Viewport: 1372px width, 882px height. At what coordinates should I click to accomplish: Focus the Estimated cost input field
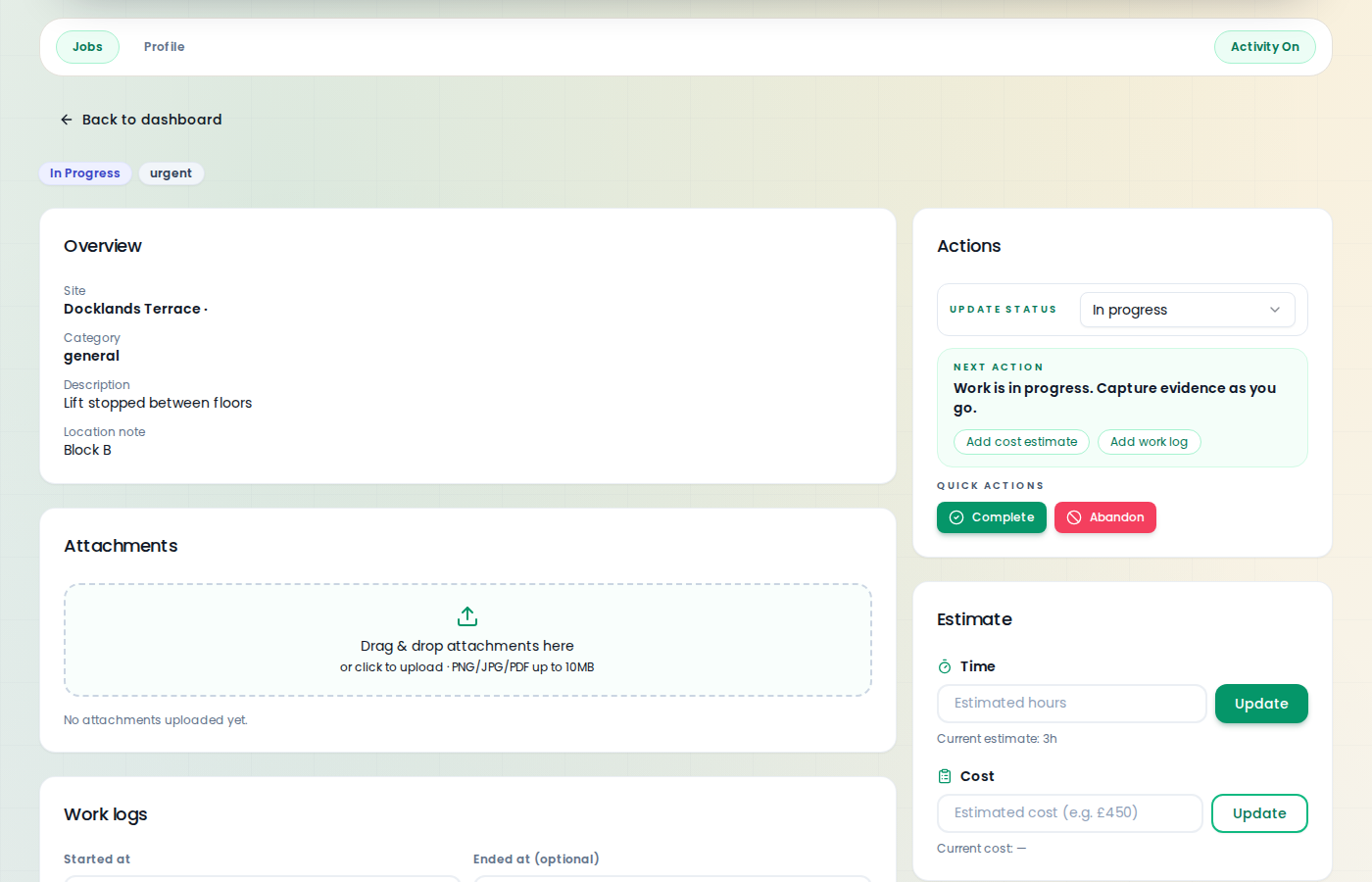tap(1069, 813)
